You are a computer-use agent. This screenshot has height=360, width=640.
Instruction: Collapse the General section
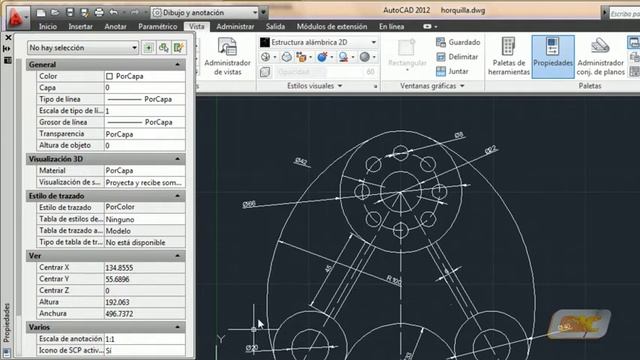[x=178, y=64]
